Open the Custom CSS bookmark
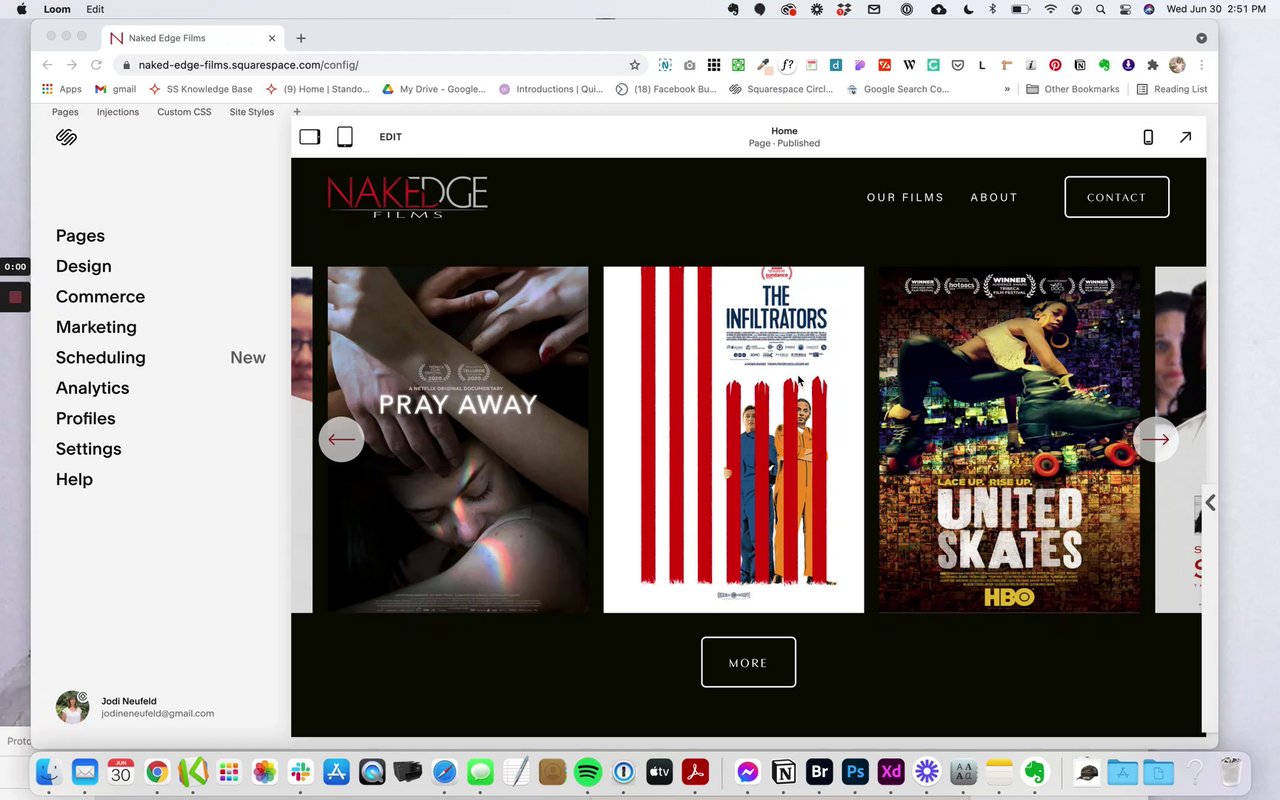Image resolution: width=1280 pixels, height=800 pixels. coord(184,112)
